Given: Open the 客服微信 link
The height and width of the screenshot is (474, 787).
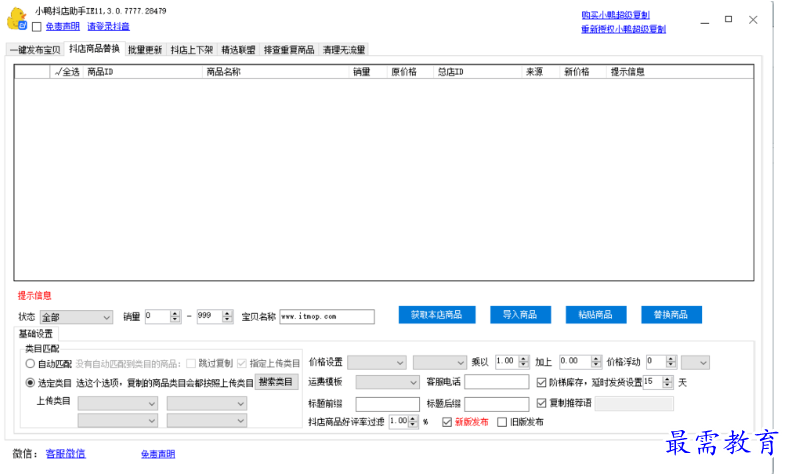Looking at the screenshot, I should coord(65,454).
